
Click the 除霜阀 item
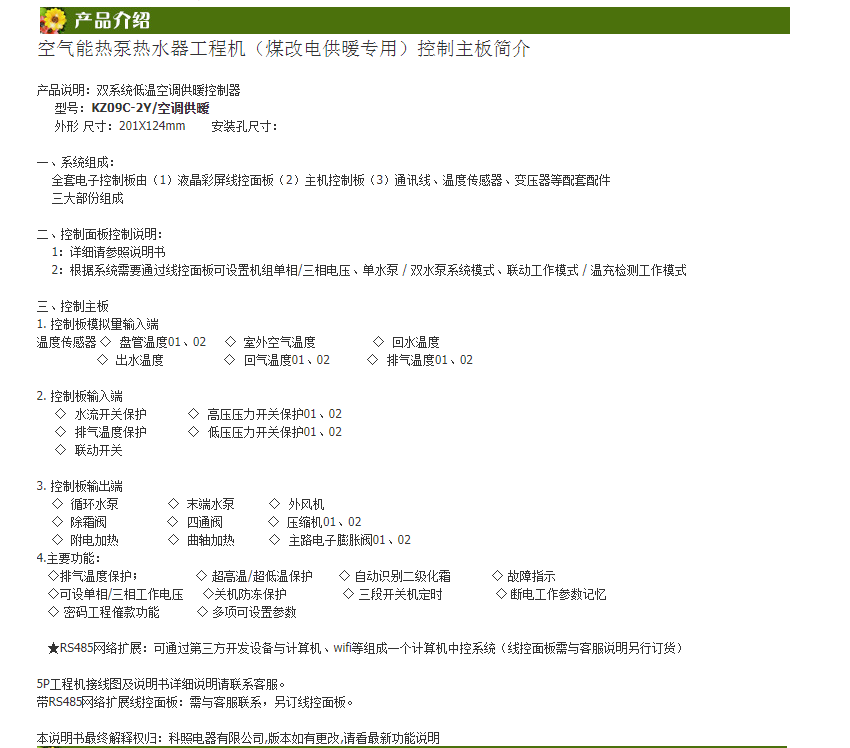tap(88, 522)
